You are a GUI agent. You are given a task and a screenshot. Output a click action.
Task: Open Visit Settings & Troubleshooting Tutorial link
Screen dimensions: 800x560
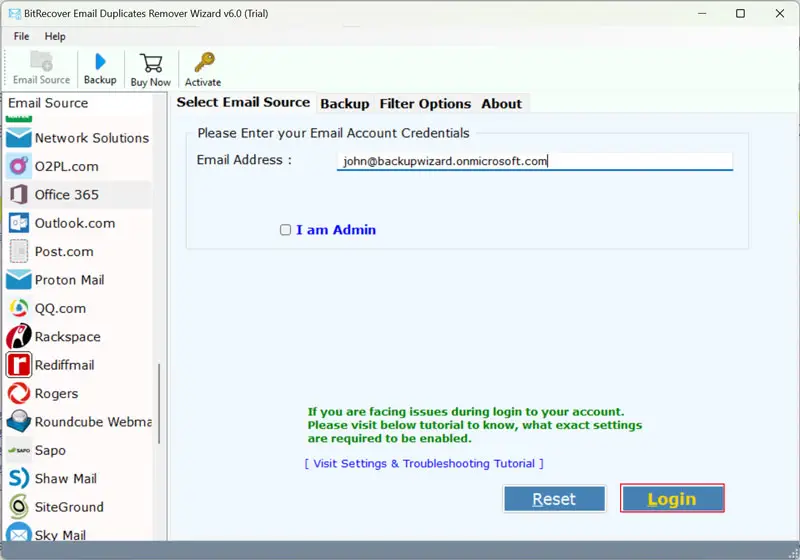point(424,464)
